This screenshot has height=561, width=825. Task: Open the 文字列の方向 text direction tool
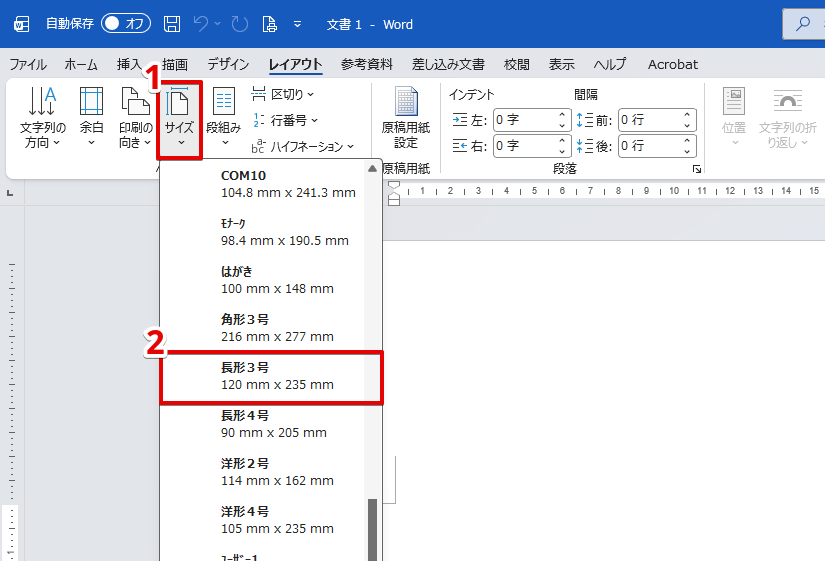(42, 118)
